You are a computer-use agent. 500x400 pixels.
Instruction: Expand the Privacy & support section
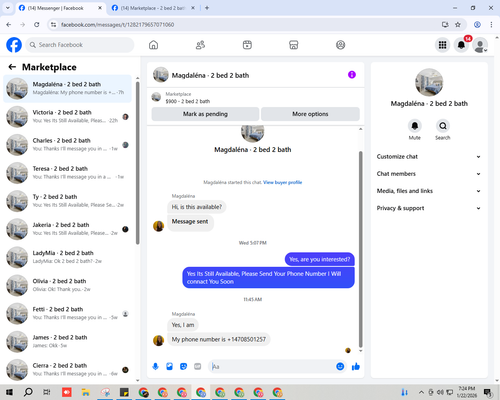tap(429, 208)
